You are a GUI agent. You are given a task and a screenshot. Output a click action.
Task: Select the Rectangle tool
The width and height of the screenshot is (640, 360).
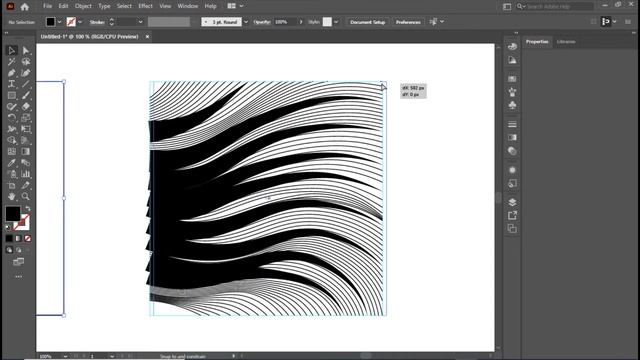11,96
